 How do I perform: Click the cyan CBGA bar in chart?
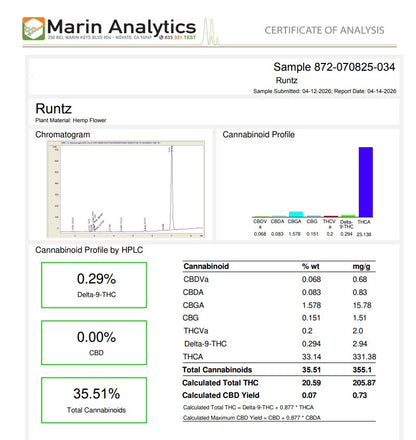[296, 214]
